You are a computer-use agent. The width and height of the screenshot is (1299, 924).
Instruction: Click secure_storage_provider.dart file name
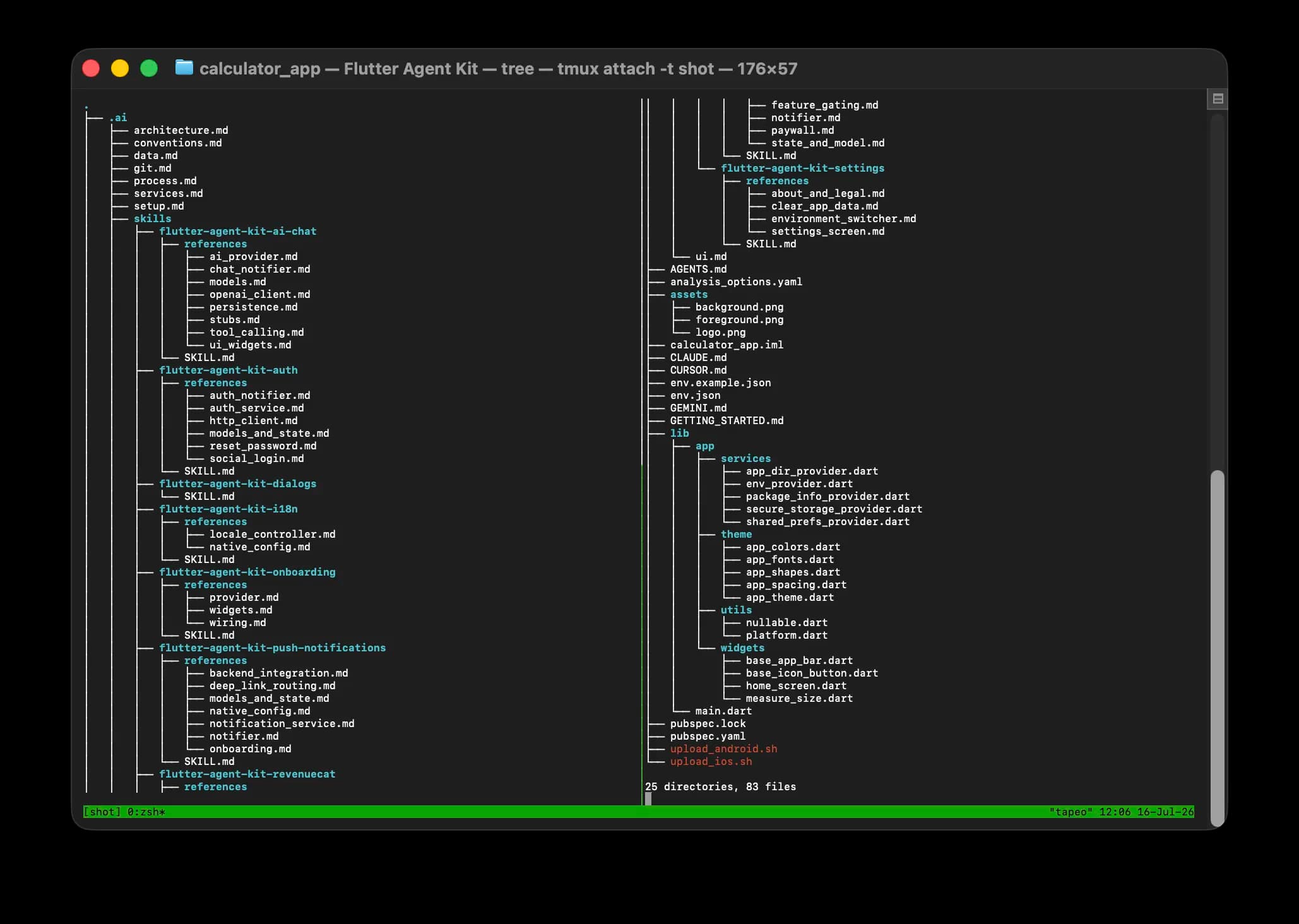coord(834,509)
